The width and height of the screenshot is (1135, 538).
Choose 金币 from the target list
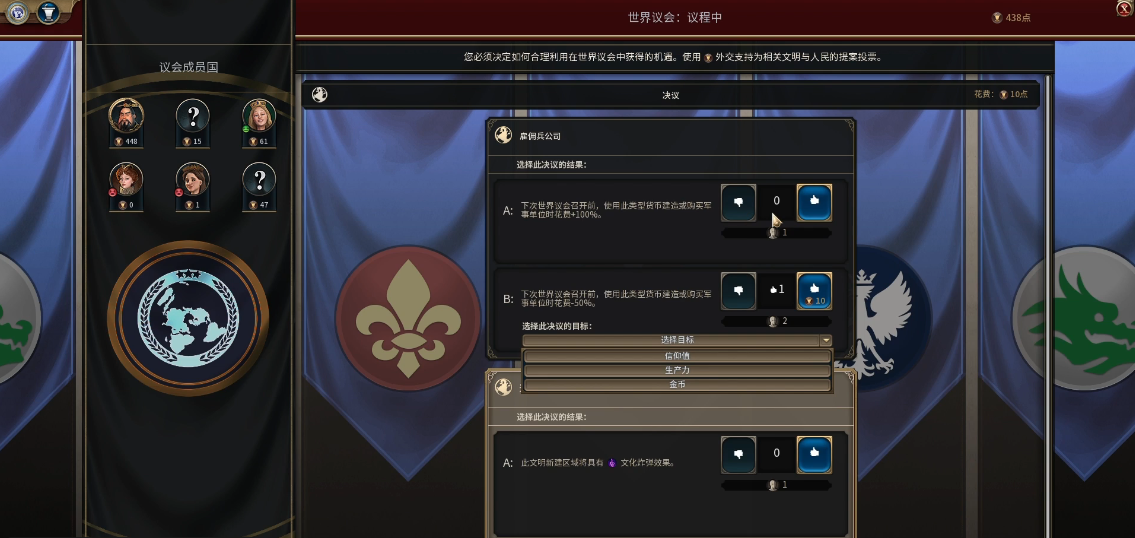677,385
